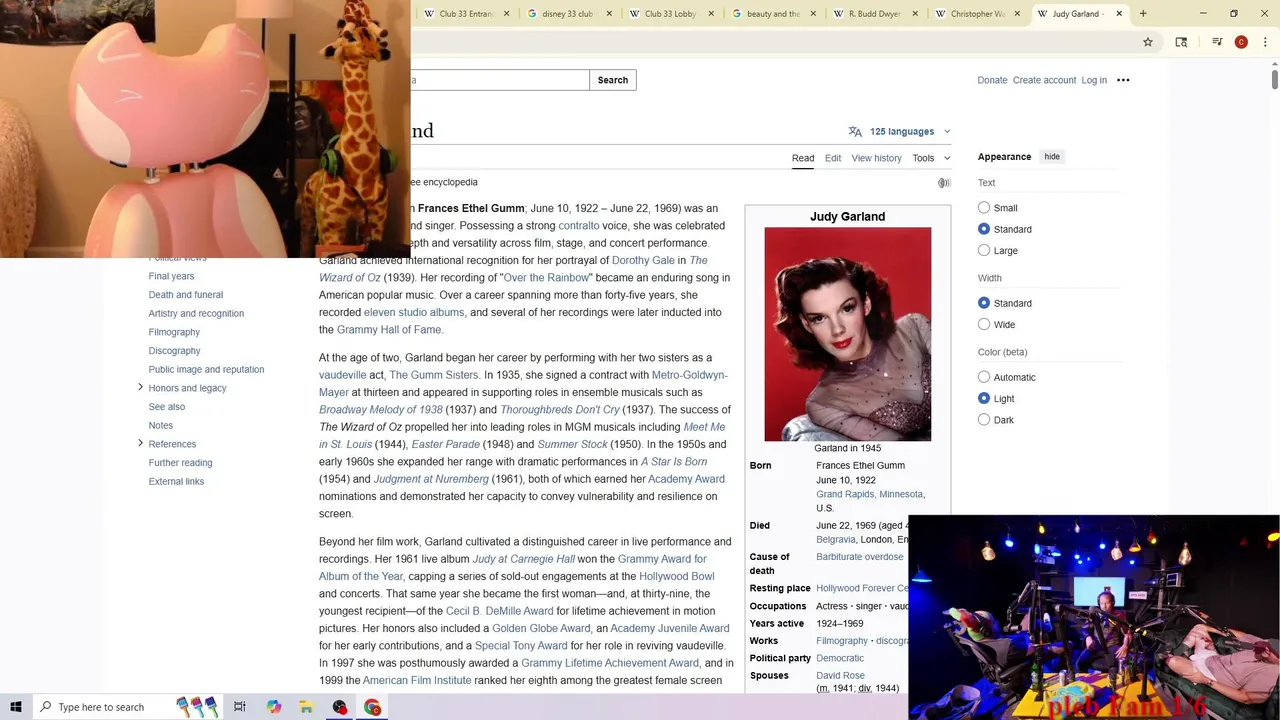This screenshot has width=1280, height=720.
Task: Switch to the beauty and the tab
Action: tap(772, 14)
